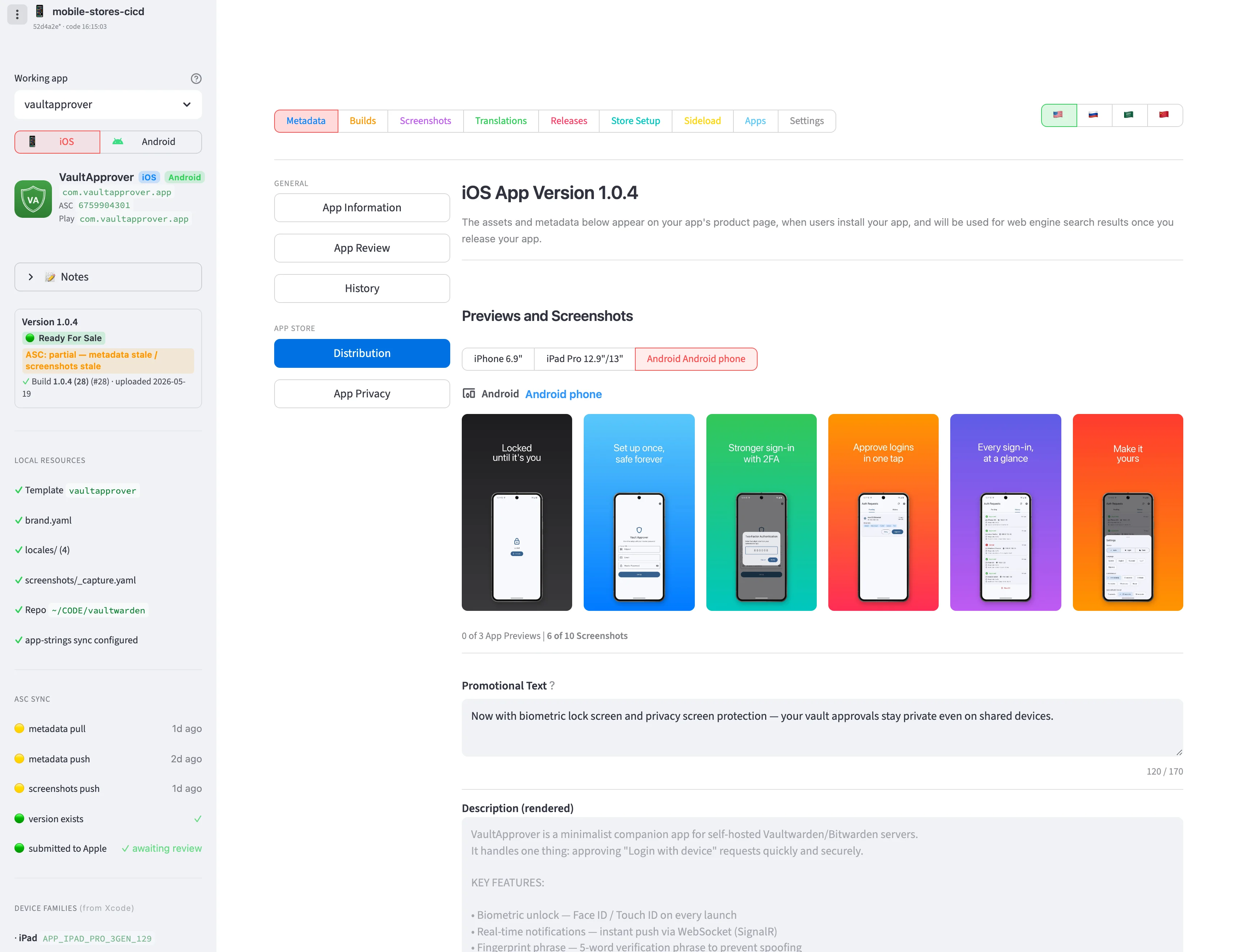This screenshot has width=1241, height=952.
Task: Click the version exists checkmark
Action: [x=198, y=819]
